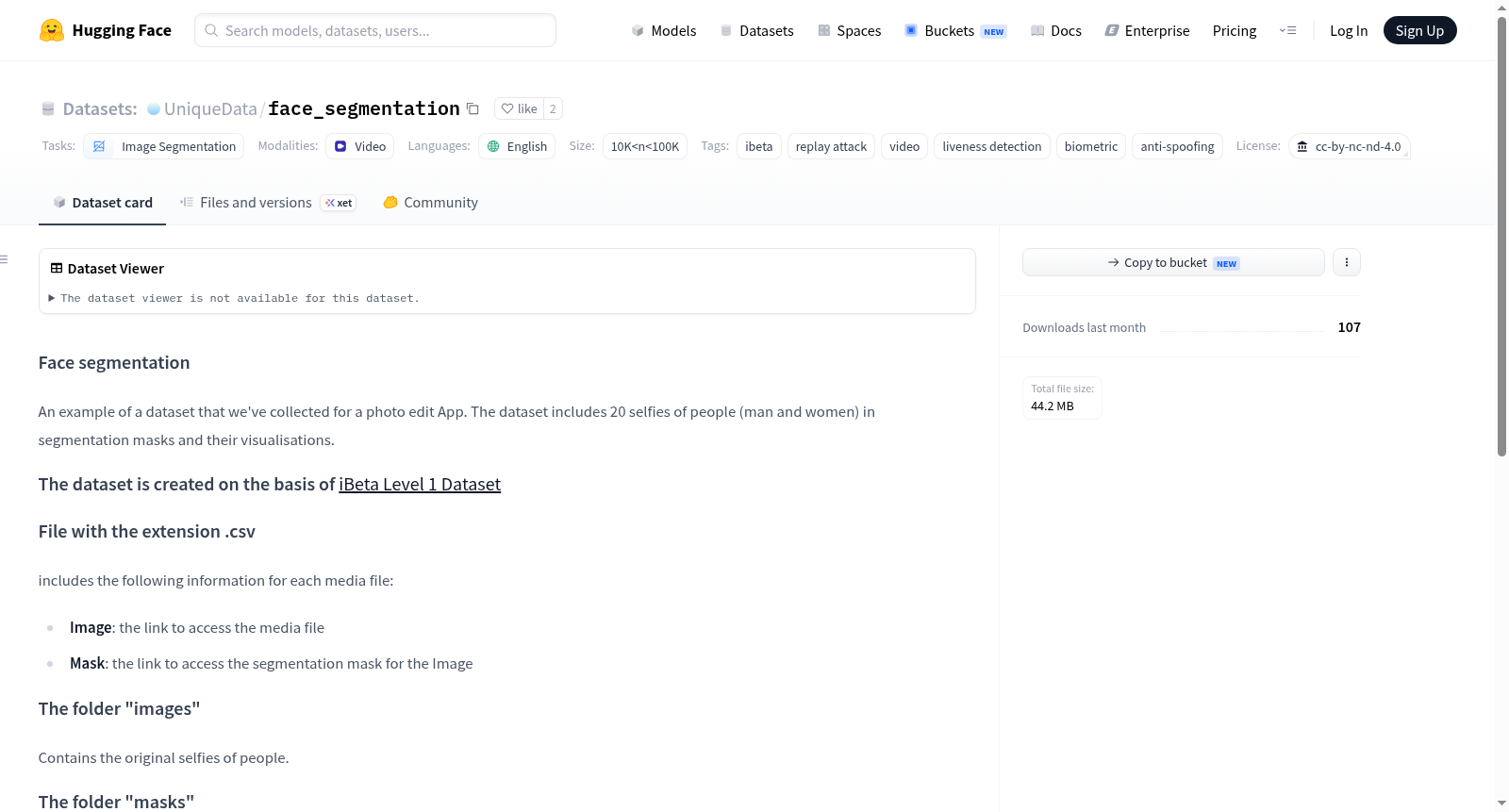Click the Community tab emoji icon

pos(390,202)
